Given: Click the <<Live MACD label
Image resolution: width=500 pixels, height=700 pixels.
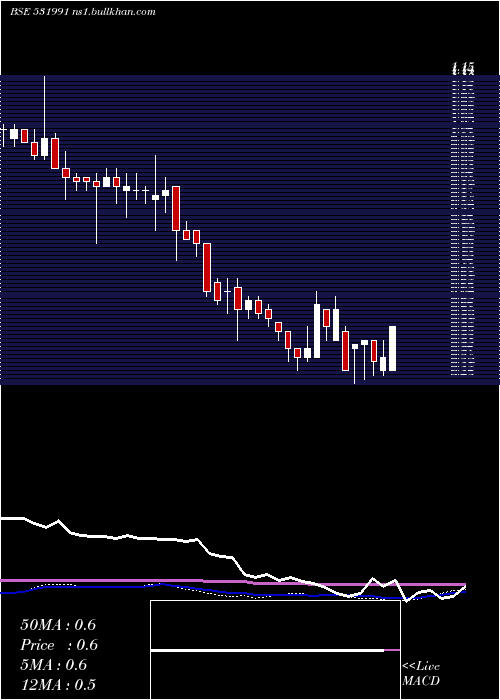Looking at the screenshot, I should (421, 674).
